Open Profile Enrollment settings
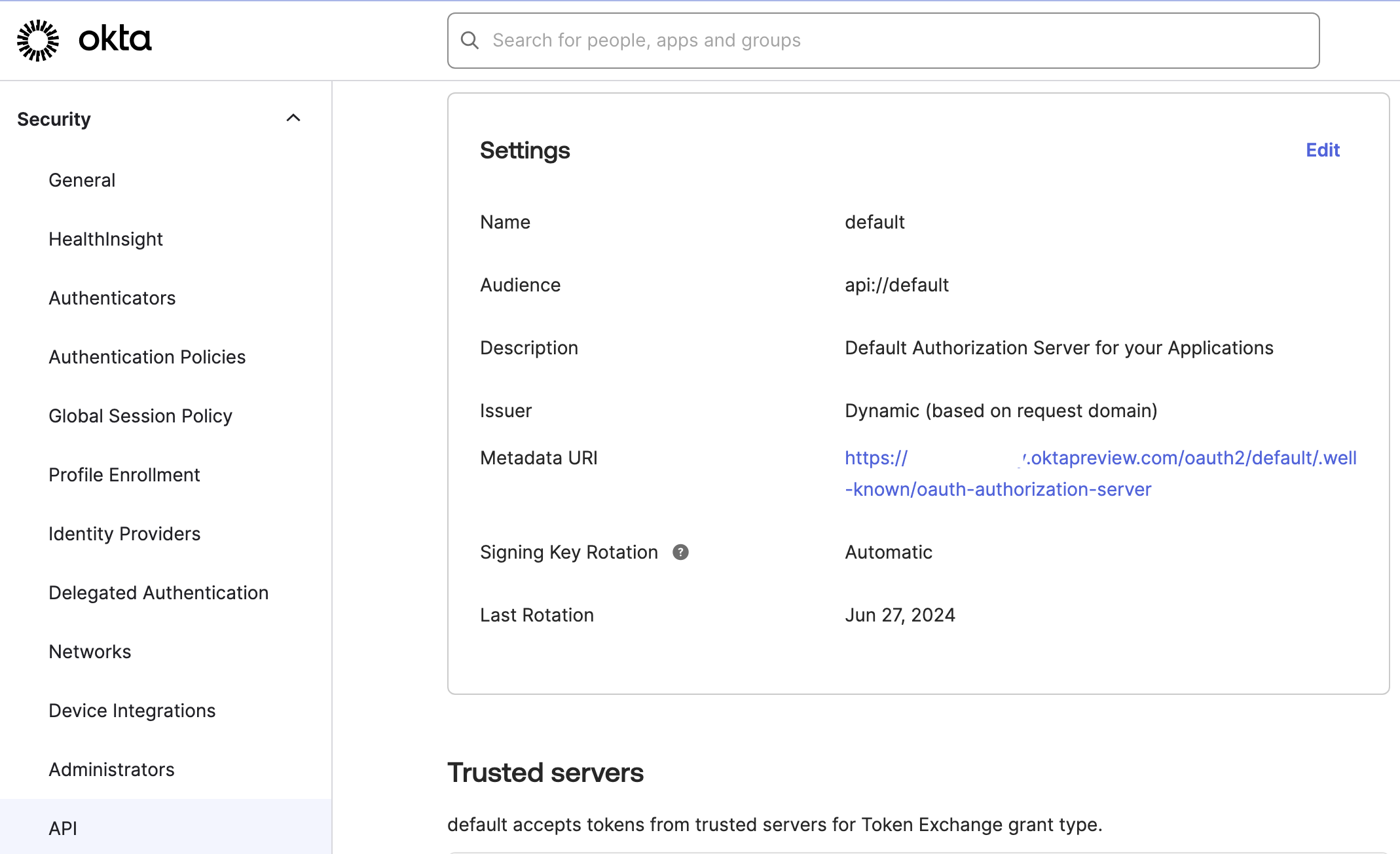 124,475
